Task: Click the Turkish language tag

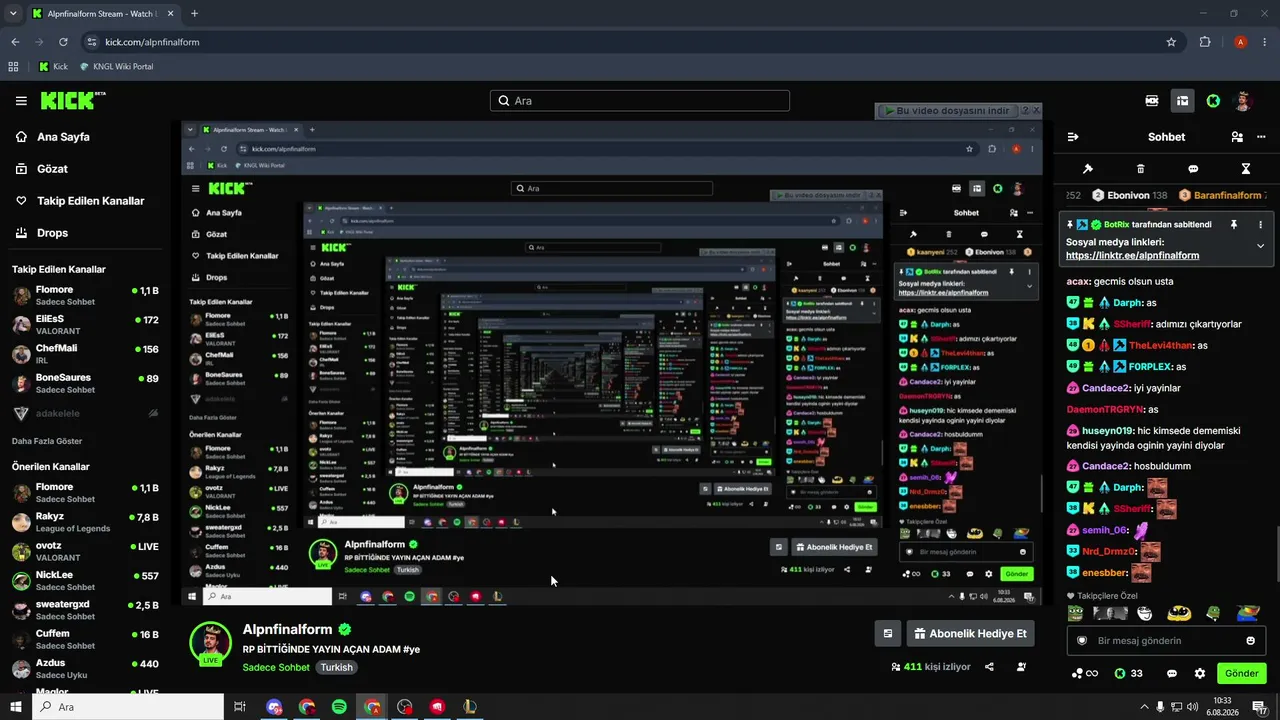Action: point(336,667)
